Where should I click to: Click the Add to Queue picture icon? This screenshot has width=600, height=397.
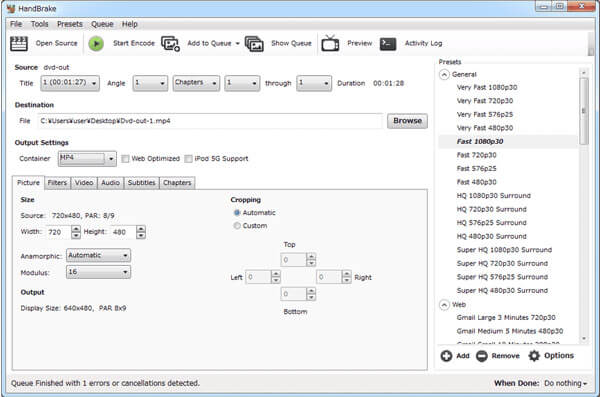(x=170, y=44)
